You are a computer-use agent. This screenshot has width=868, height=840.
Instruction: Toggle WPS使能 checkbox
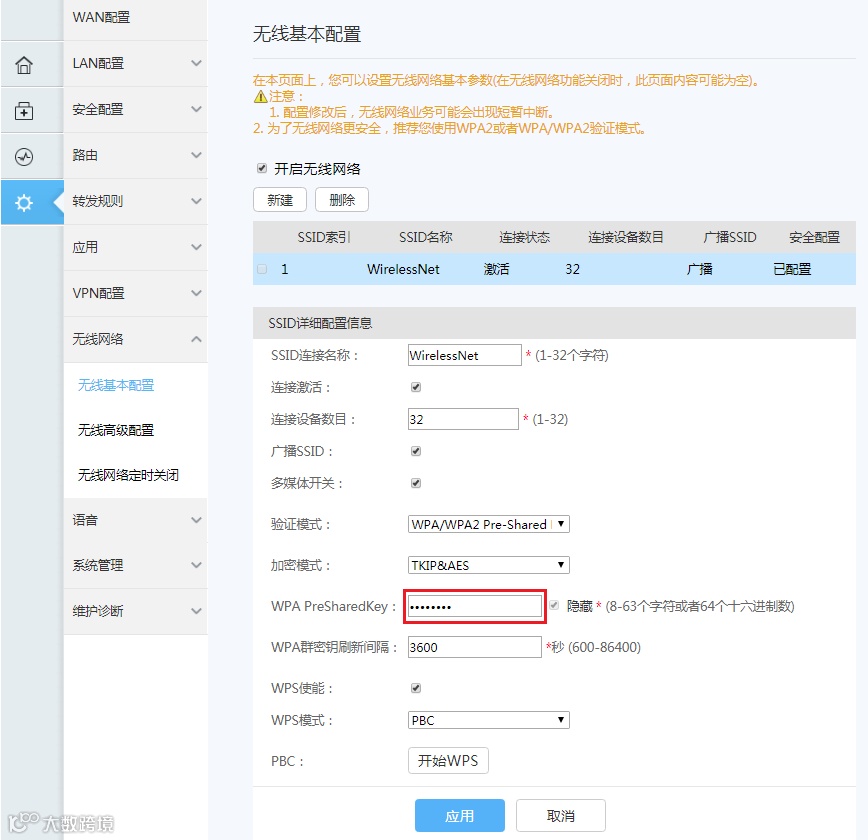[x=416, y=688]
